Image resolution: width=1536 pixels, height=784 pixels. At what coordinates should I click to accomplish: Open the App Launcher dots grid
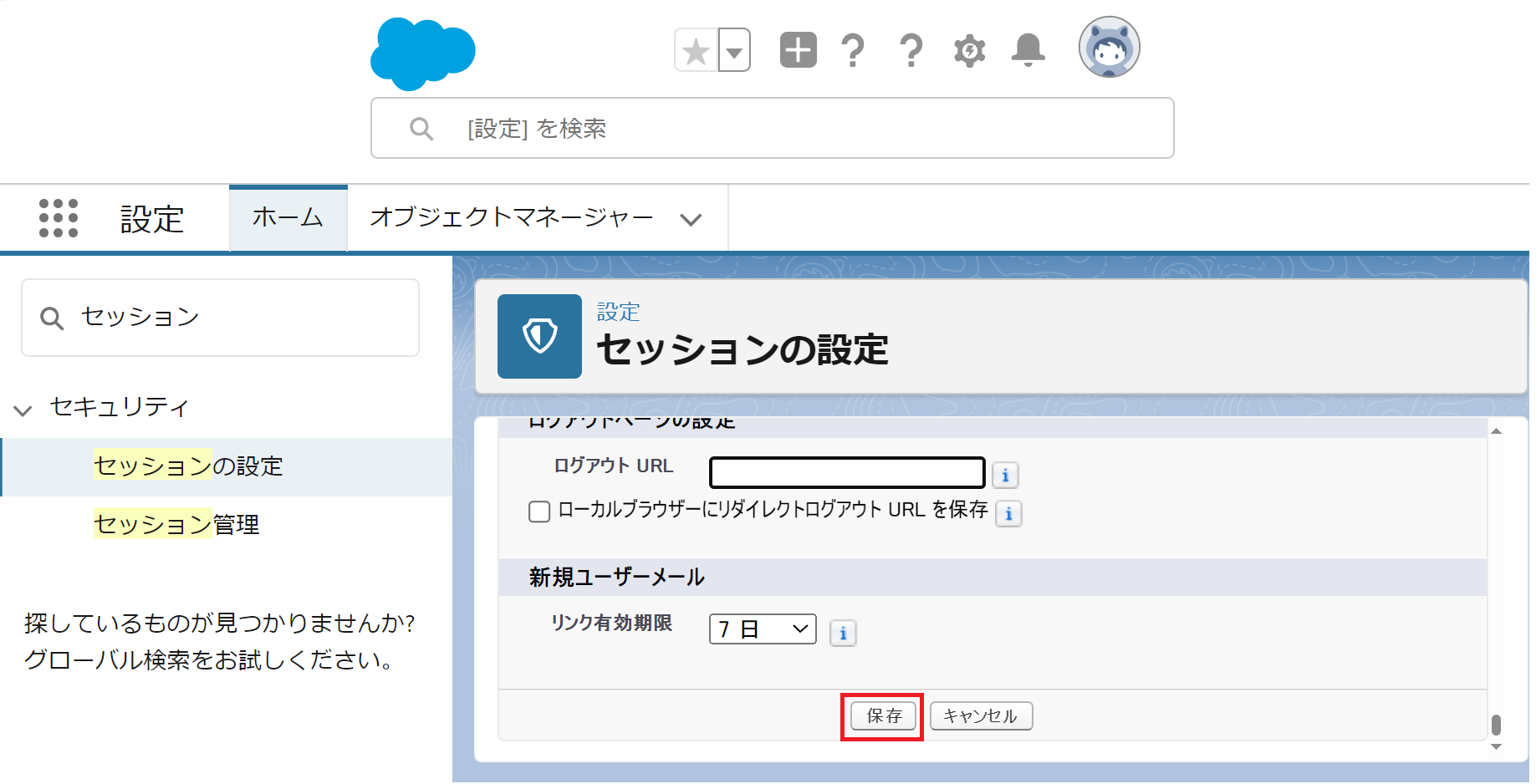[59, 219]
